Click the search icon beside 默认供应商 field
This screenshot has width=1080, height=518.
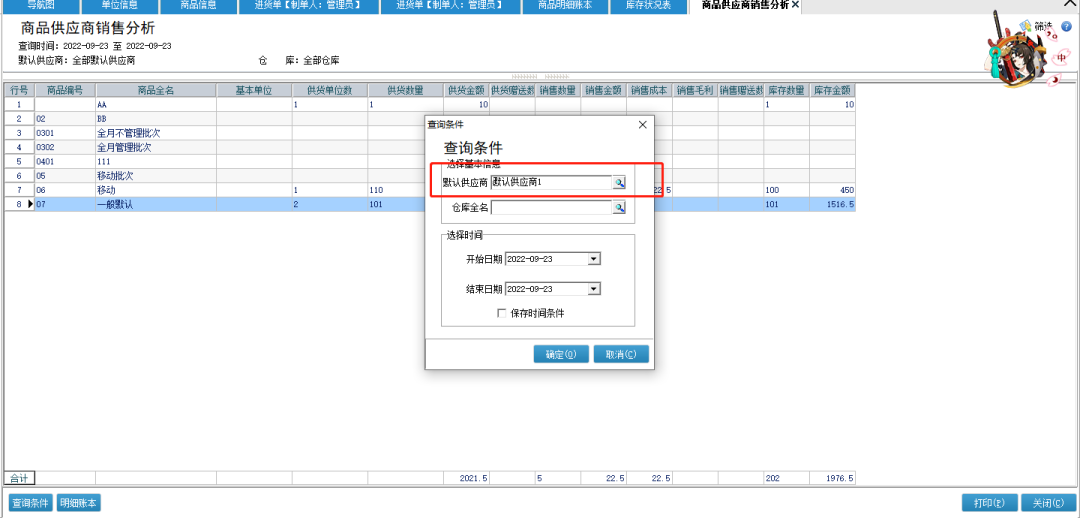(619, 183)
